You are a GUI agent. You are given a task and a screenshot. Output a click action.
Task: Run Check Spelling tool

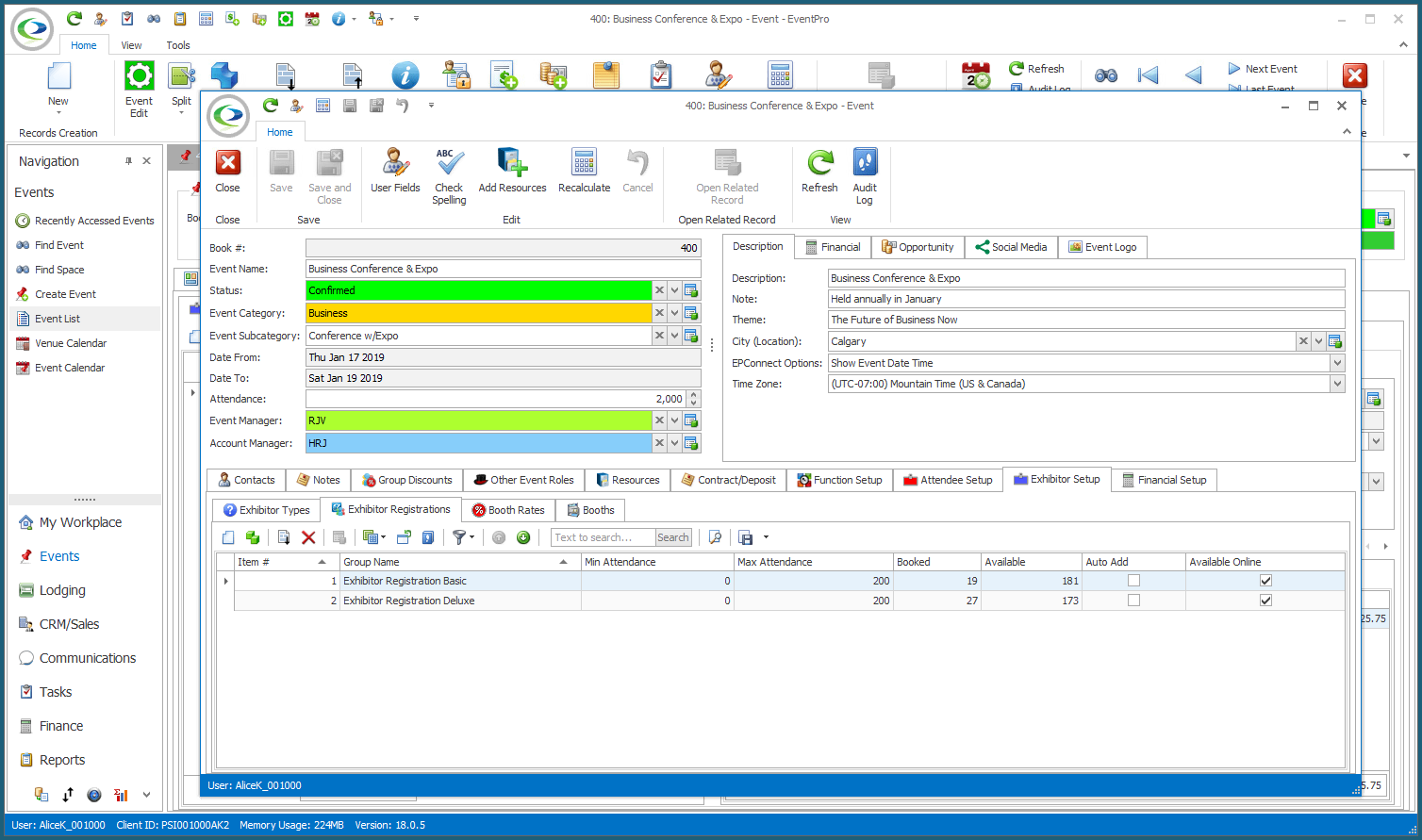tap(449, 176)
